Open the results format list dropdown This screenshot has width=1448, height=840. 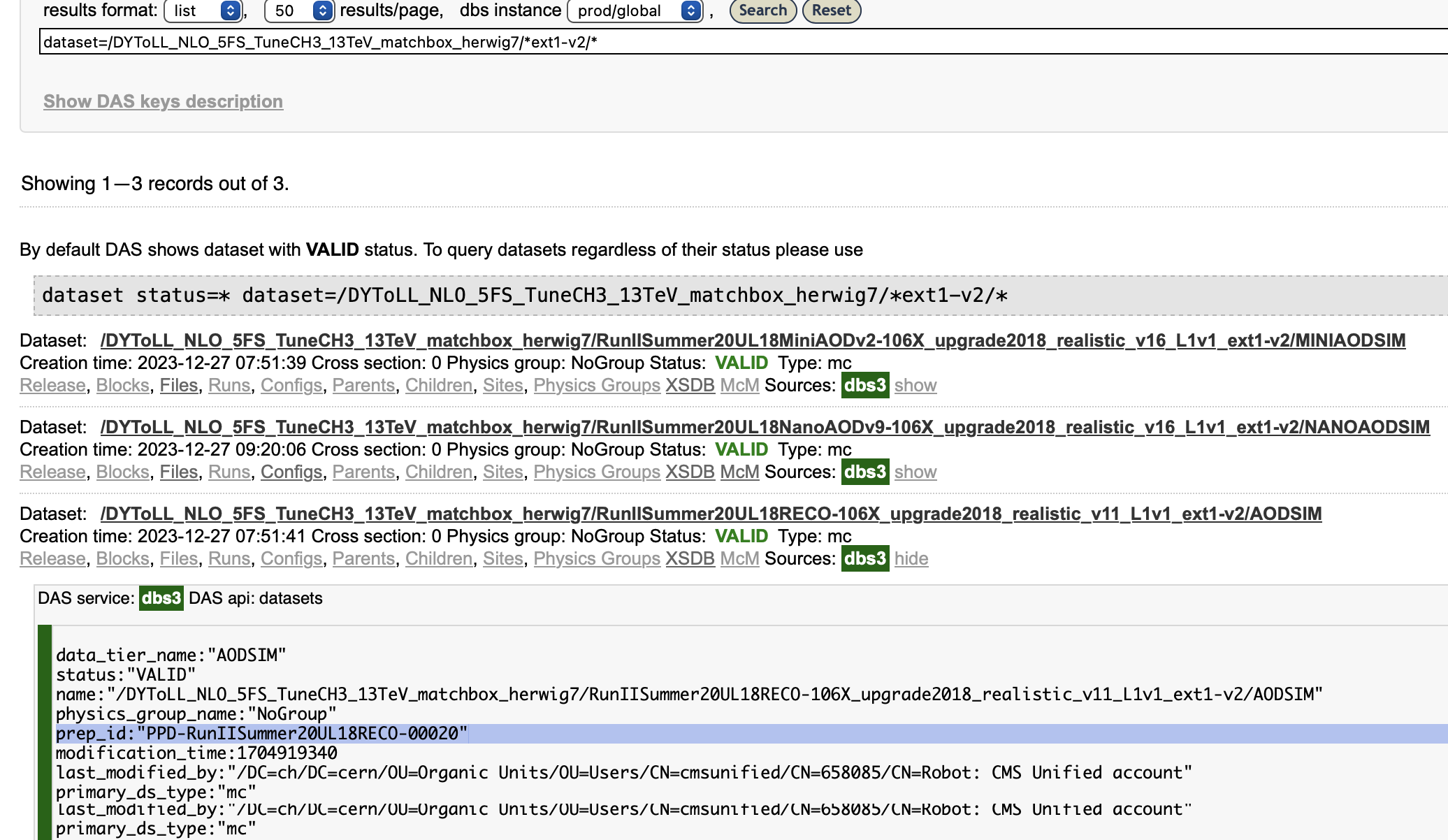point(203,10)
